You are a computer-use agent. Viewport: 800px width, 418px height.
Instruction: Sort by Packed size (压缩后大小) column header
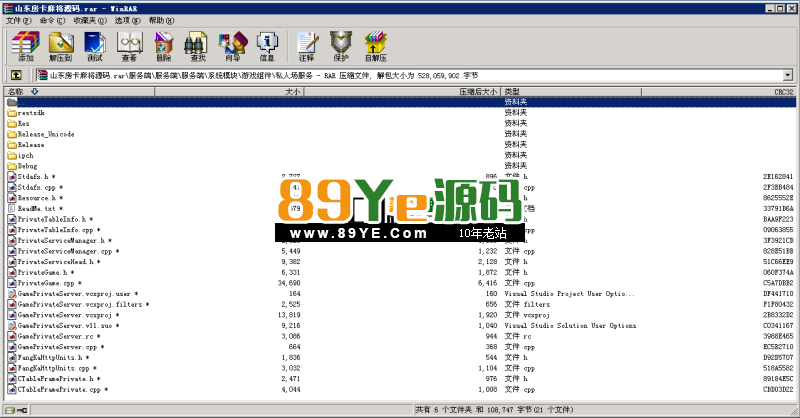click(x=402, y=92)
